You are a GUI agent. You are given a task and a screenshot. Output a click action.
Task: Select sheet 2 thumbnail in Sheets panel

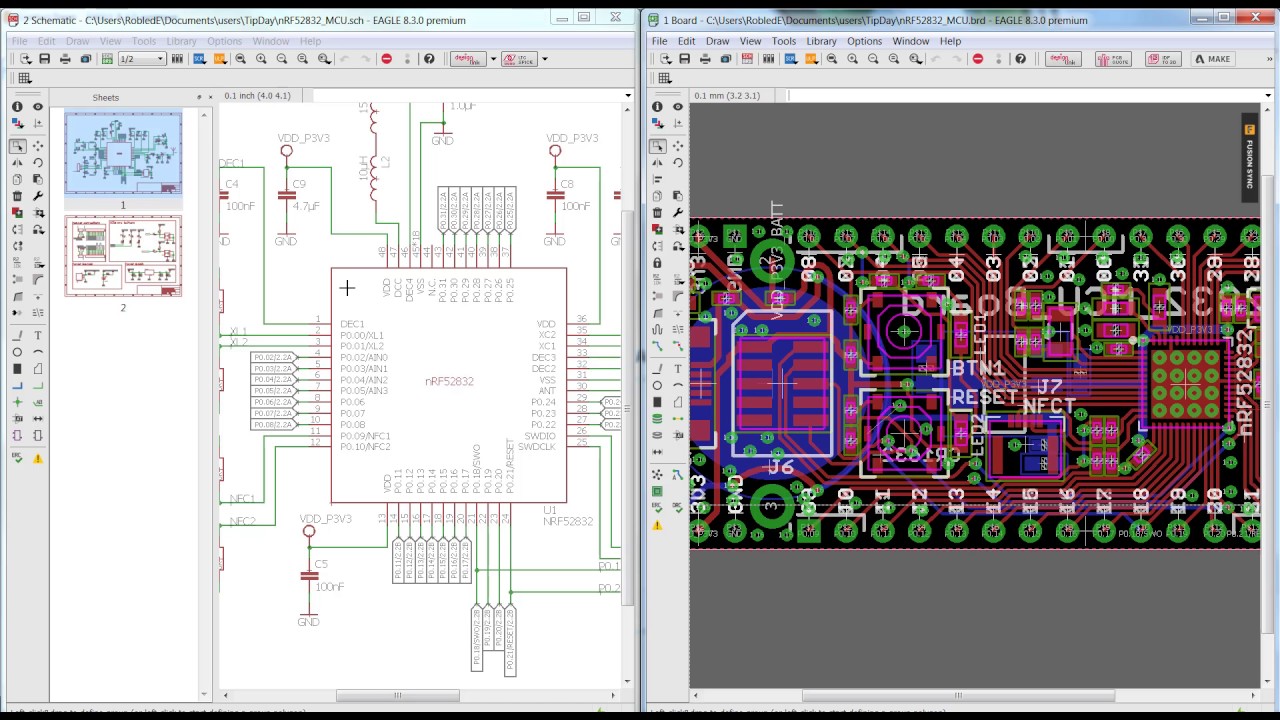(x=123, y=256)
